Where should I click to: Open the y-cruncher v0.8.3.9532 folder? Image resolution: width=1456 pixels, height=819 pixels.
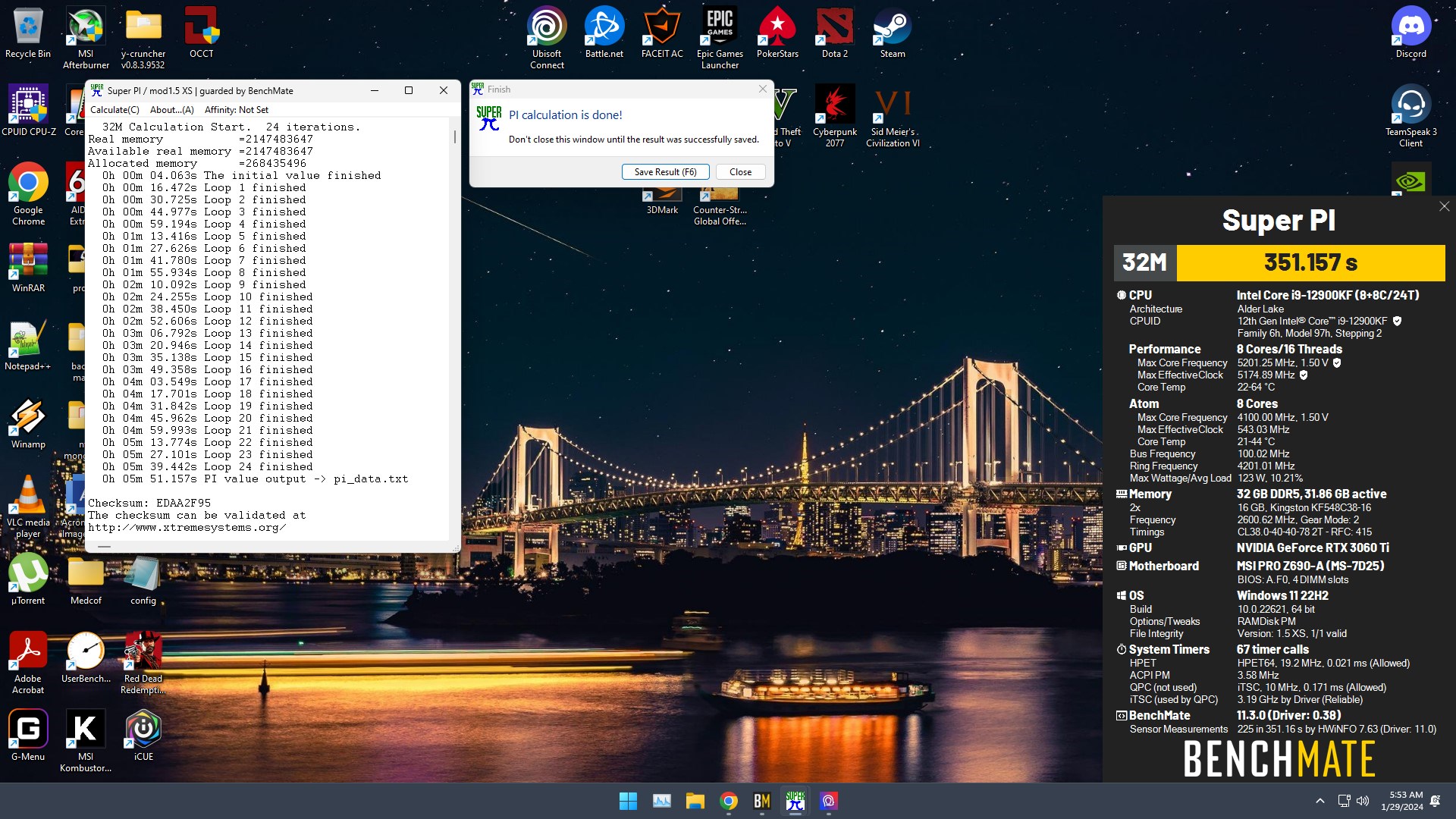click(x=143, y=38)
